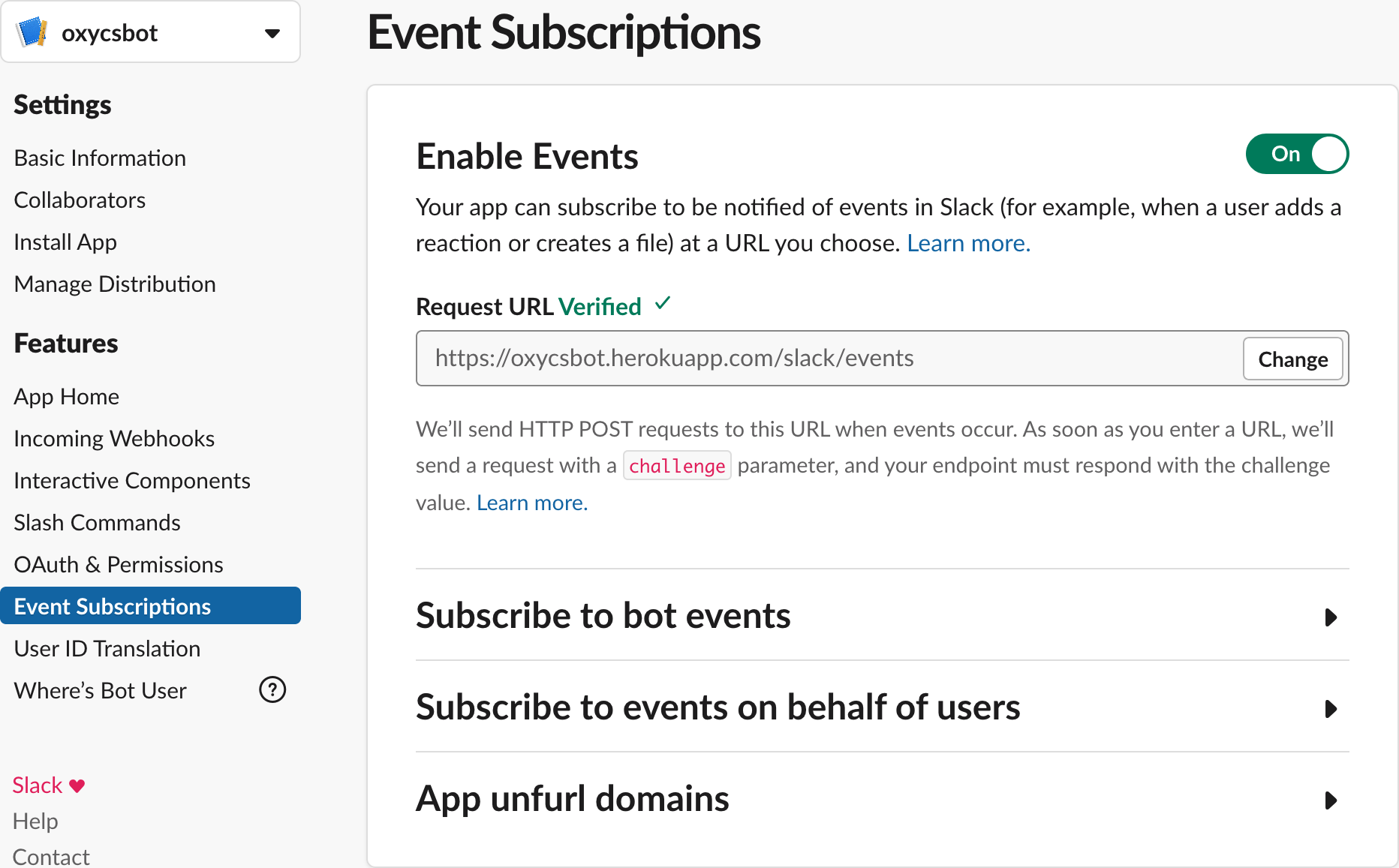Click the Change button for Request URL
The width and height of the screenshot is (1399, 868).
(x=1292, y=359)
